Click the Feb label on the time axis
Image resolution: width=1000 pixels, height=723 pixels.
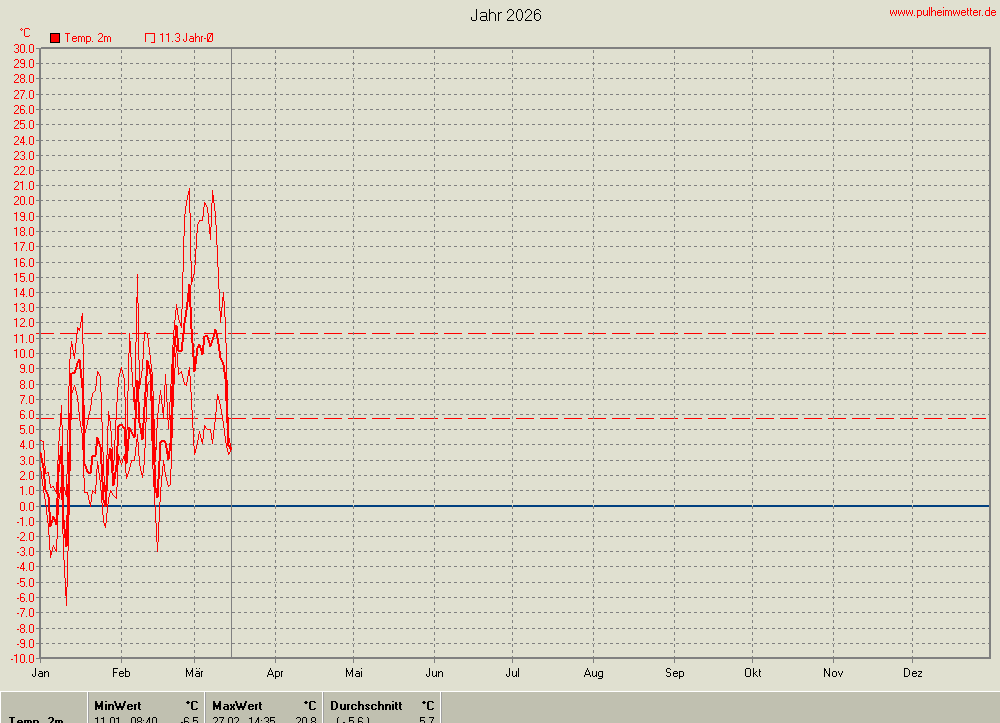[x=121, y=673]
